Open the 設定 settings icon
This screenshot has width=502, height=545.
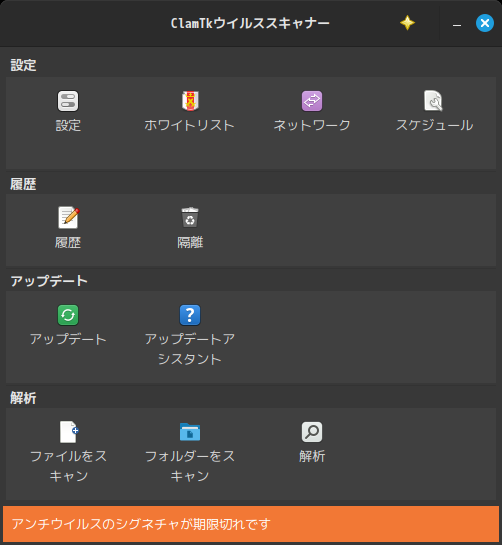coord(68,101)
